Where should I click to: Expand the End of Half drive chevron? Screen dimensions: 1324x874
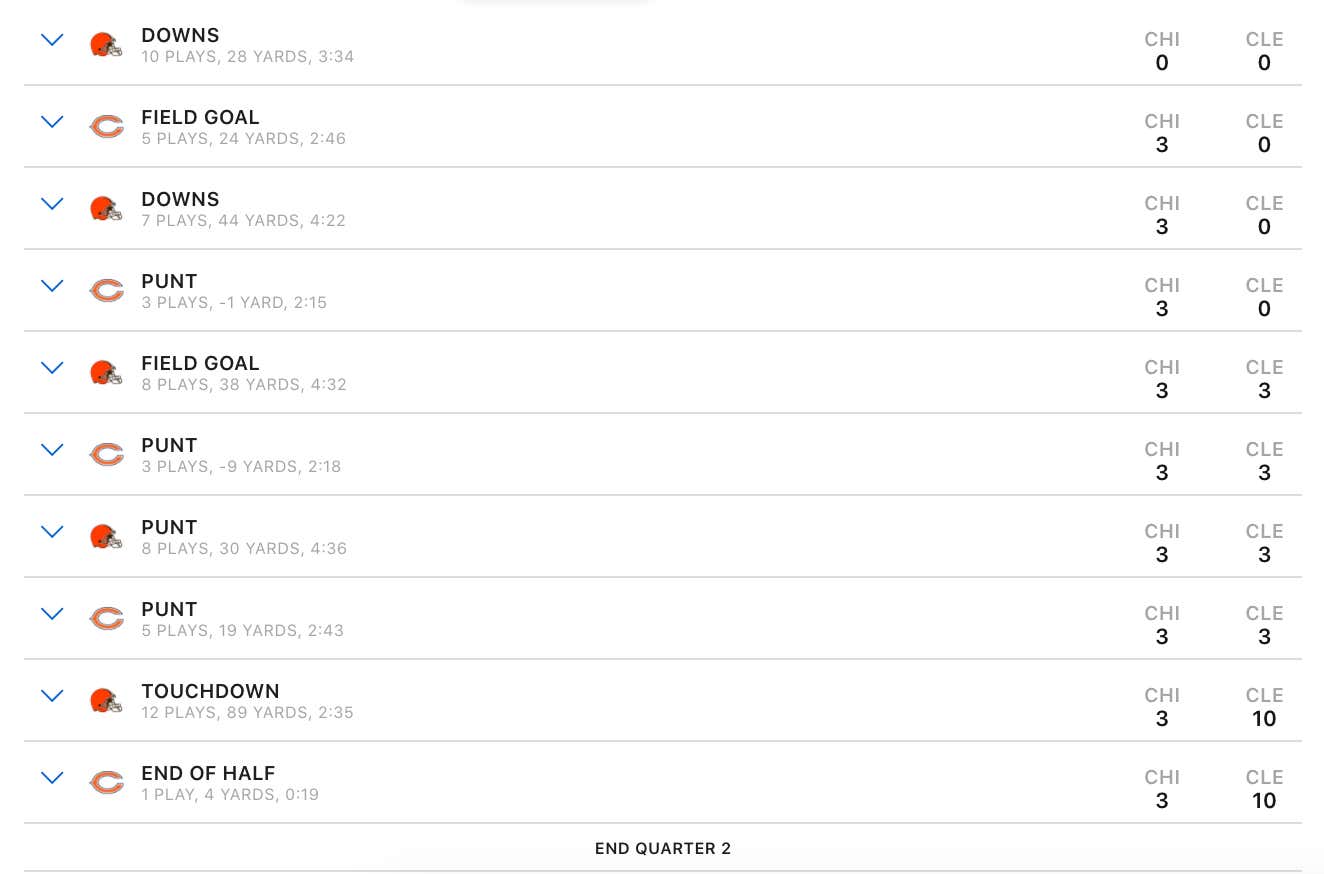coord(52,778)
